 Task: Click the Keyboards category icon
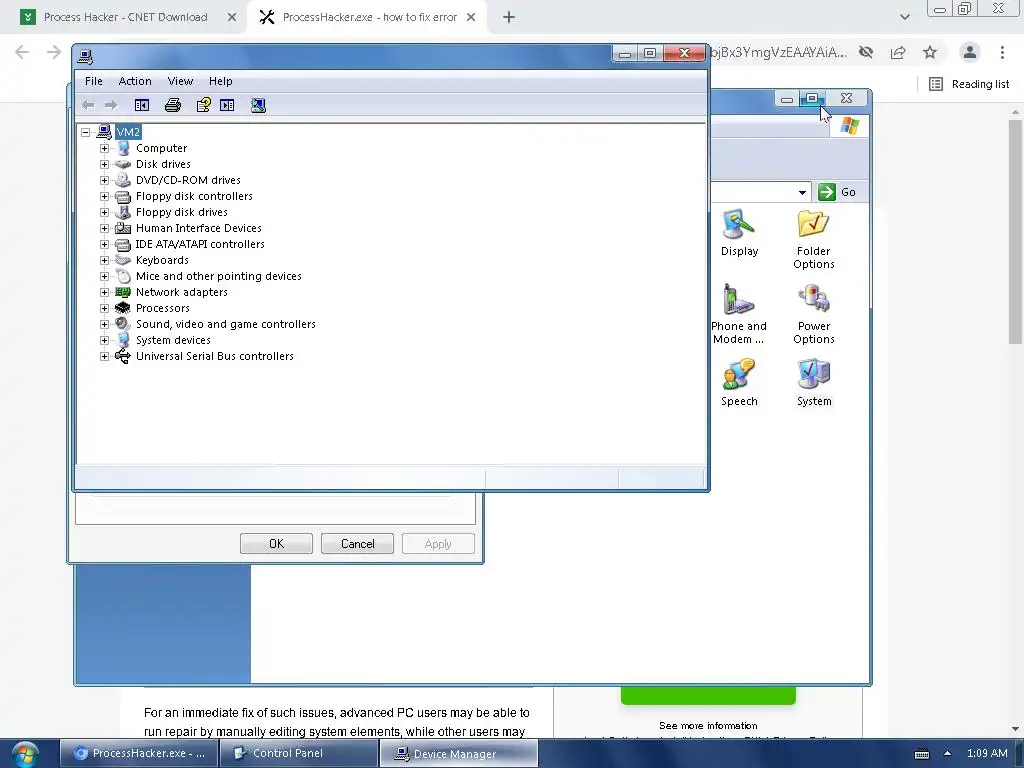coord(123,260)
